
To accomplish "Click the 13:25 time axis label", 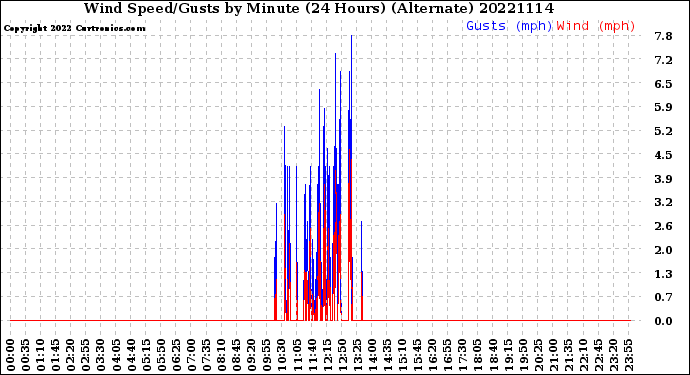I will (358, 355).
